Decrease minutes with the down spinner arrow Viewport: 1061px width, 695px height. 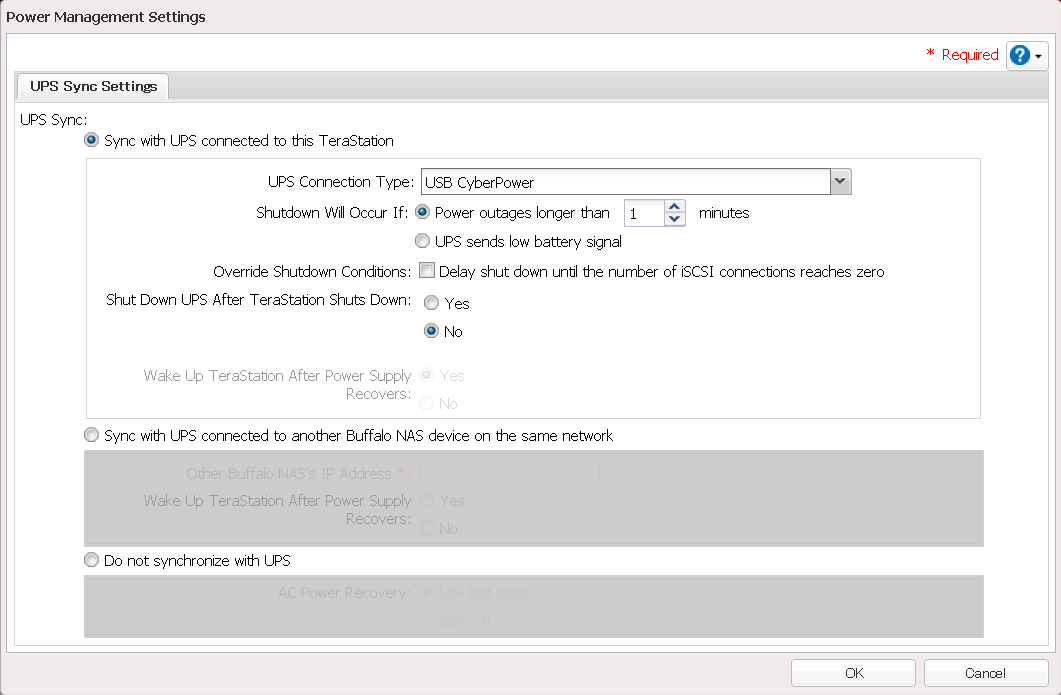(x=675, y=219)
